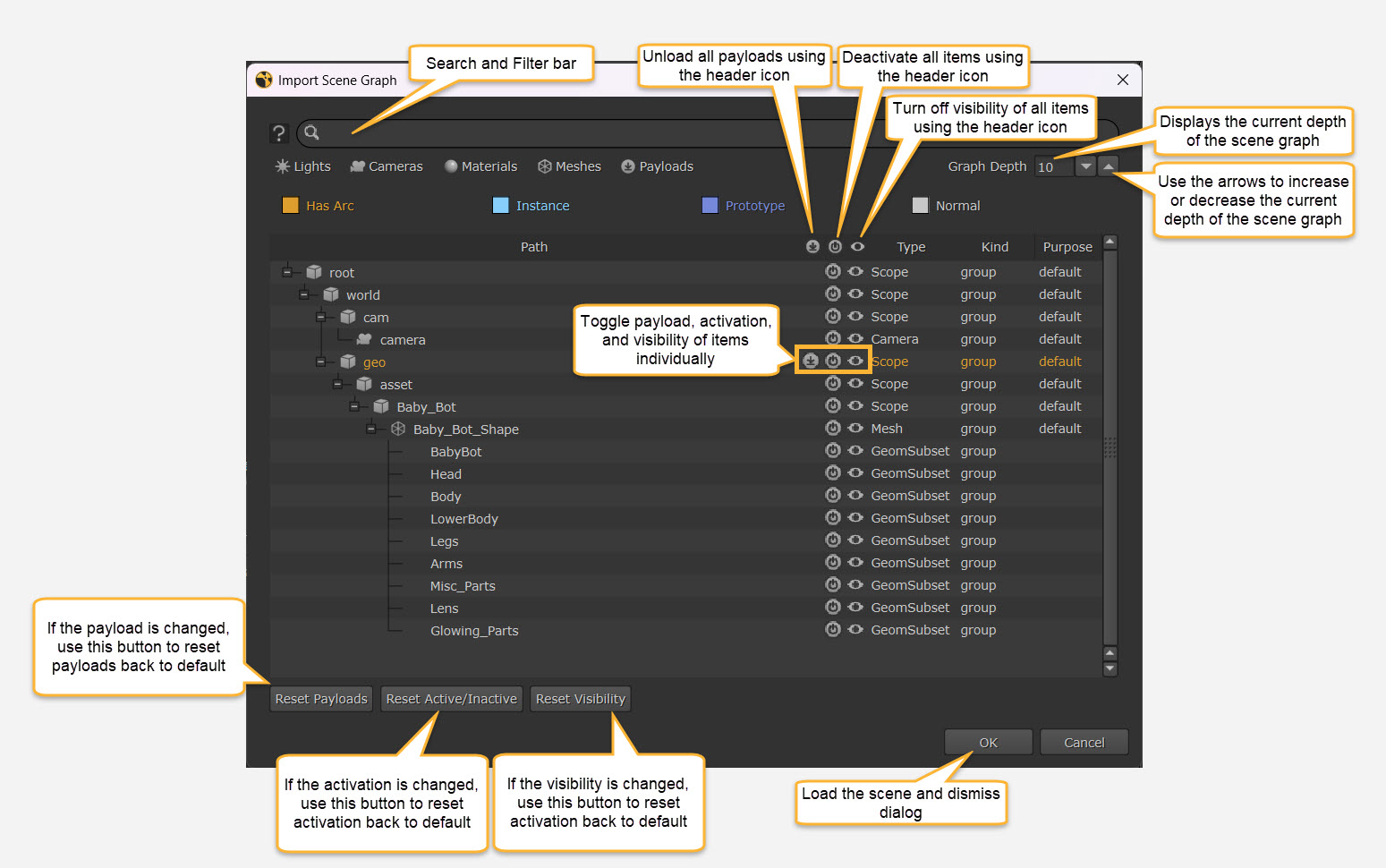Click the Baby_Bot_Shape mesh icon
Screen dimensions: 1386x868
[x=398, y=430]
